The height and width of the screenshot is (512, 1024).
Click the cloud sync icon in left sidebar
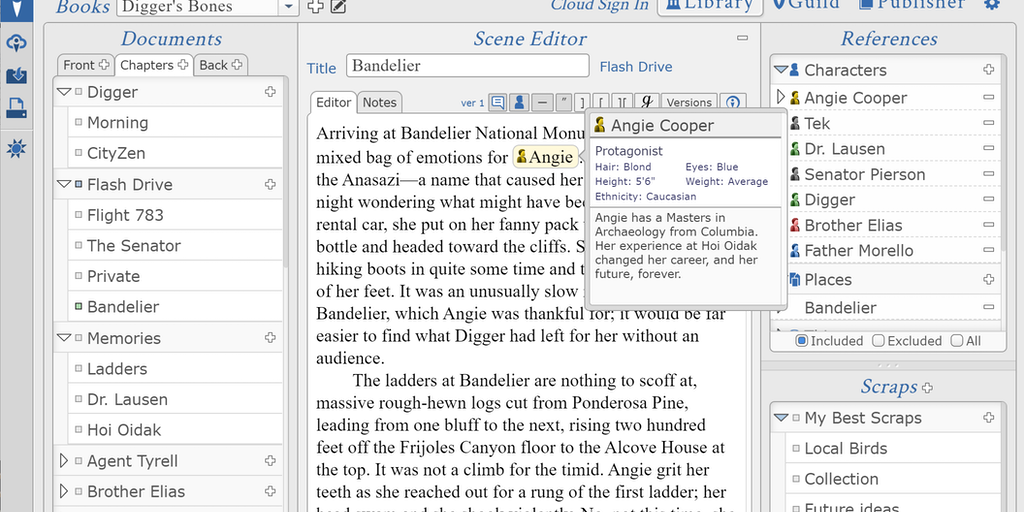pos(16,43)
